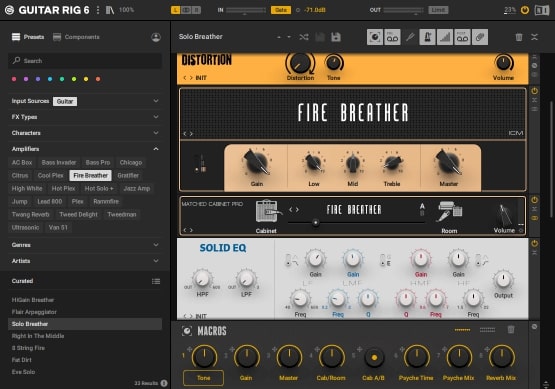Select the Tweed Delight amplifier tag

[78, 214]
